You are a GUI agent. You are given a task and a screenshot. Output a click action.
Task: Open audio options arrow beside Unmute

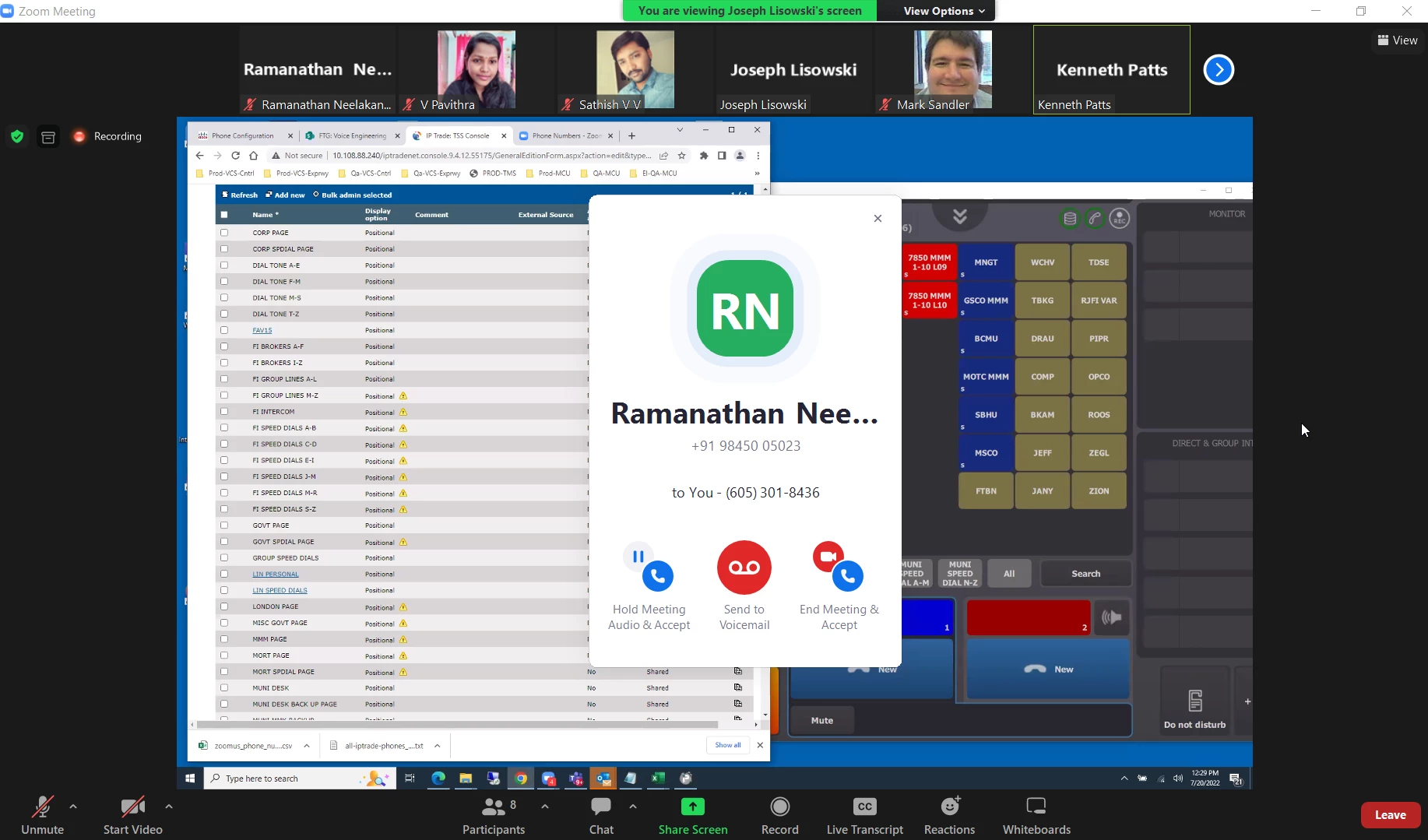(73, 807)
